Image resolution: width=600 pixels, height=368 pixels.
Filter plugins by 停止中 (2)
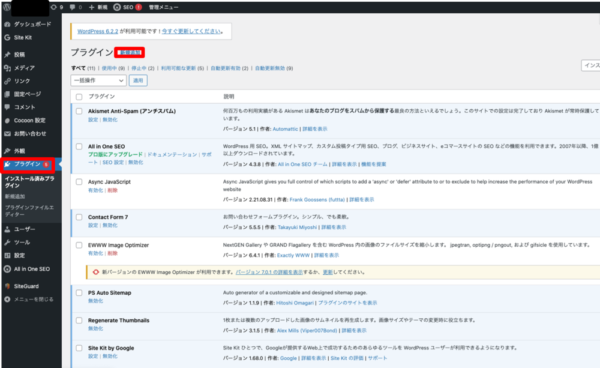pyautogui.click(x=143, y=68)
